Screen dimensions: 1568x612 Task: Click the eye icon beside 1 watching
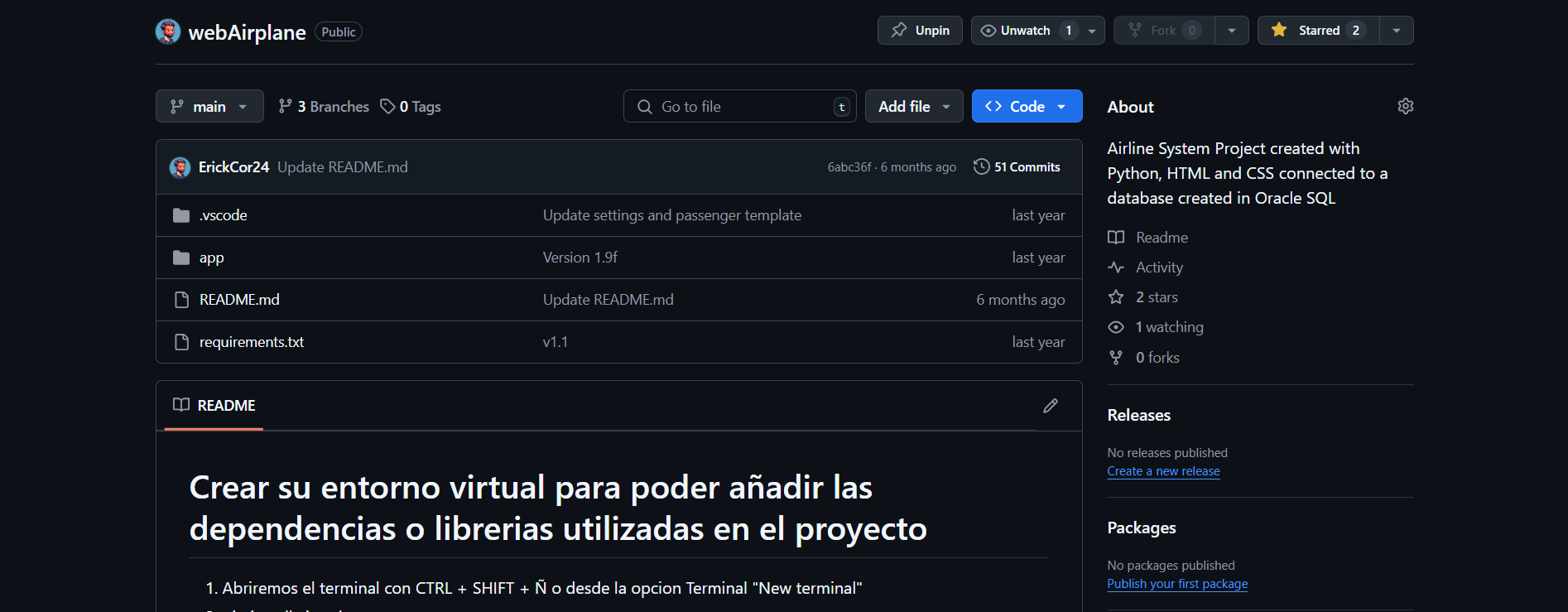point(1116,327)
